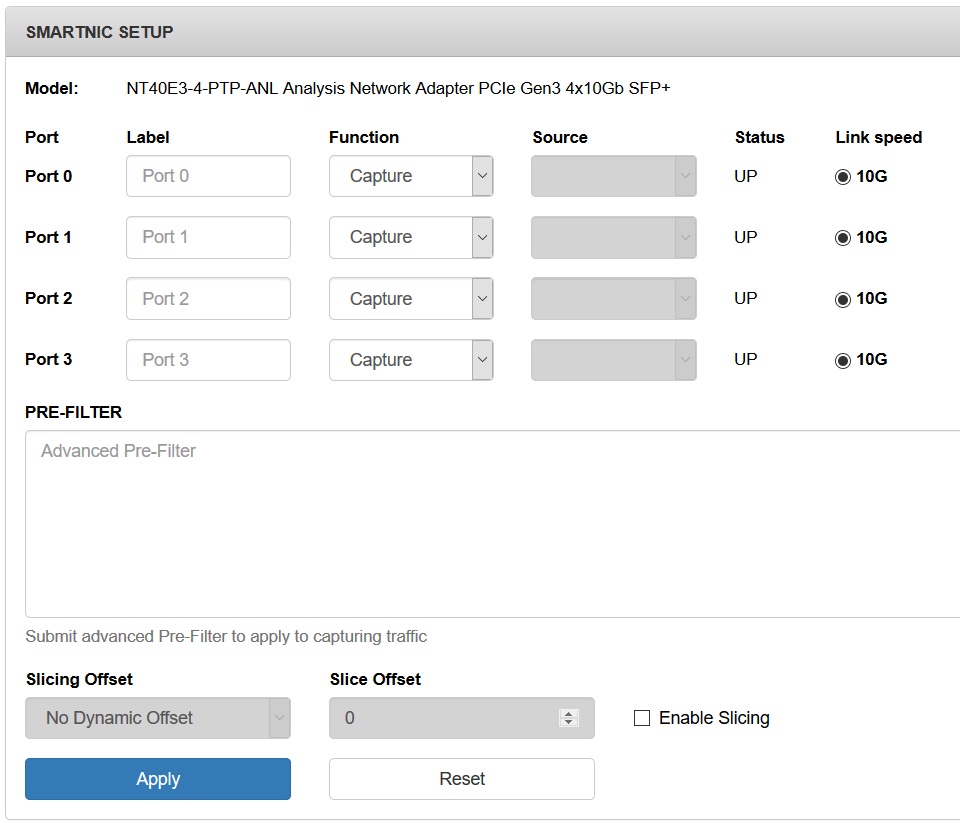The width and height of the screenshot is (960, 823).
Task: Select the 10G radio button for Port 3
Action: (x=842, y=360)
